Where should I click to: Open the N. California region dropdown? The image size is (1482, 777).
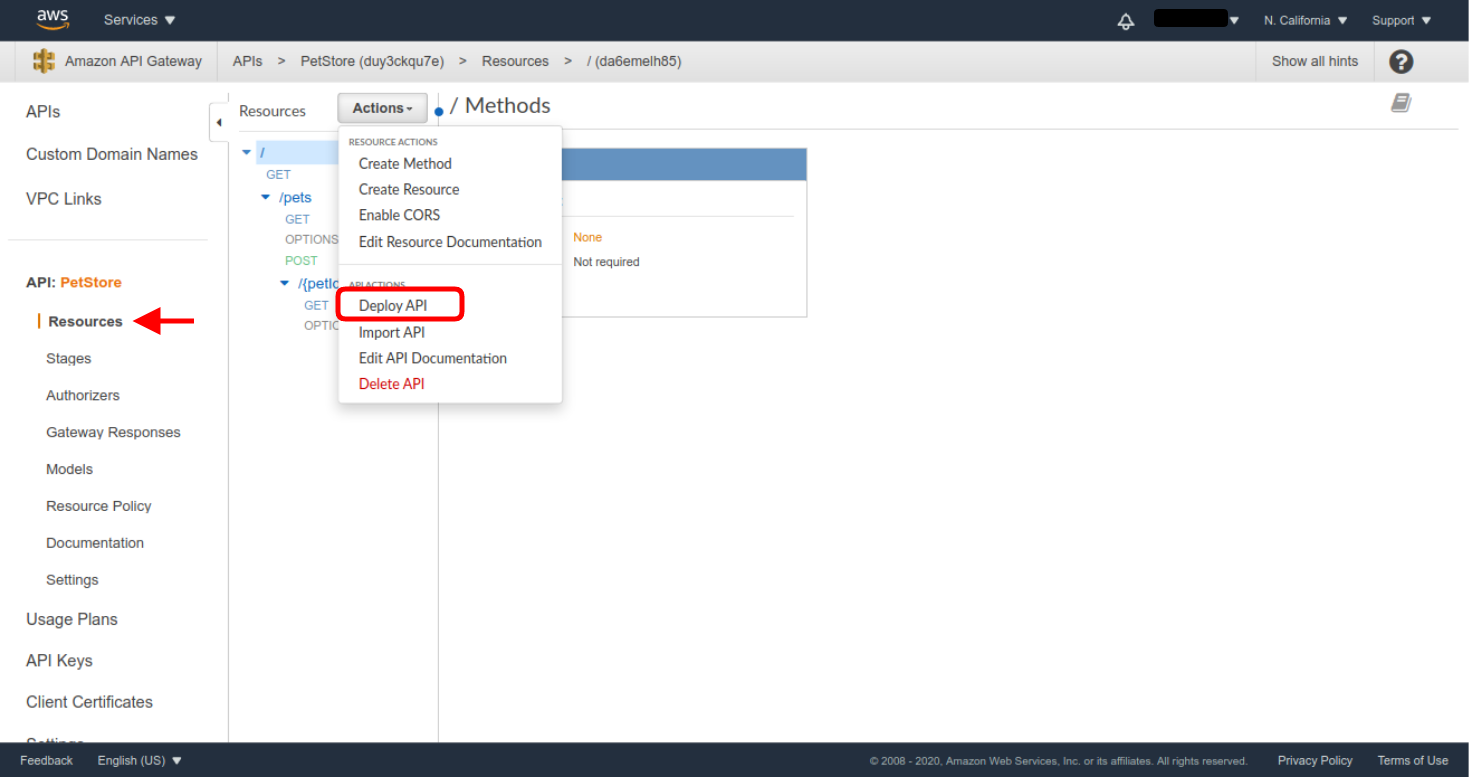[x=1305, y=20]
